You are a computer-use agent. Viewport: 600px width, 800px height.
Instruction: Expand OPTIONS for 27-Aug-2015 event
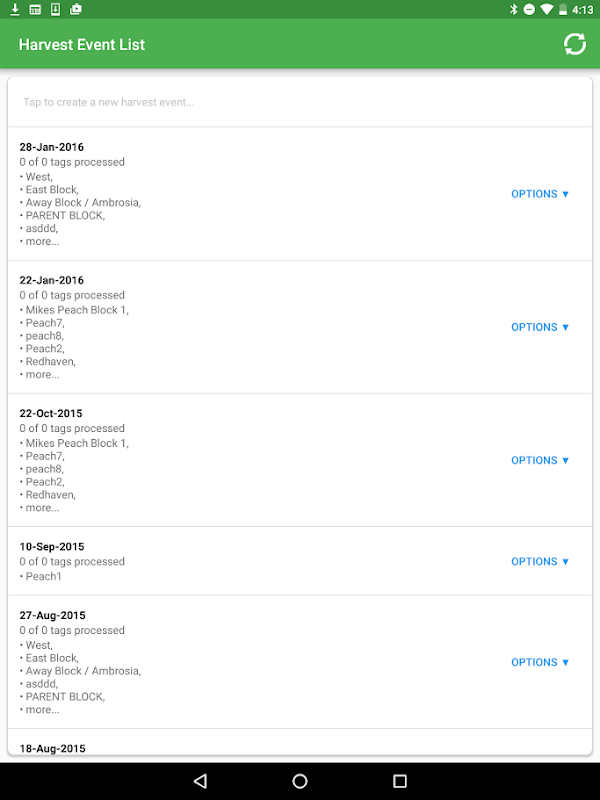540,662
